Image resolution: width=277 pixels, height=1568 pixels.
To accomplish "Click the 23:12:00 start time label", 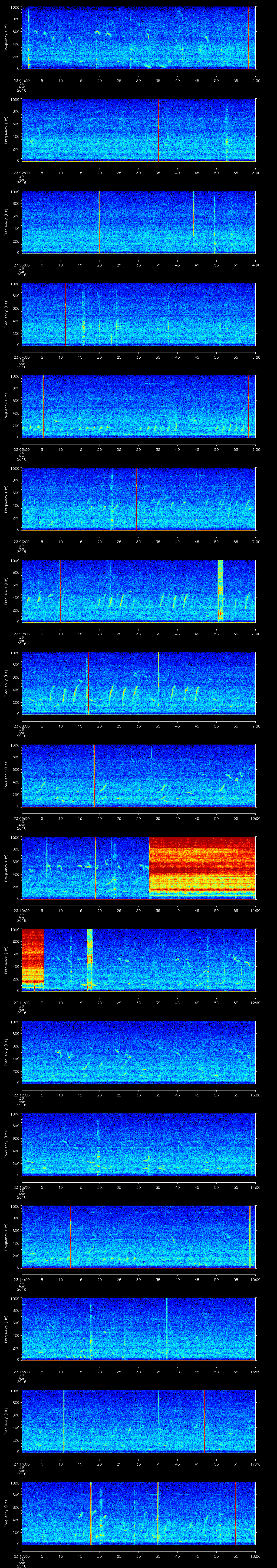I will [x=22, y=1095].
